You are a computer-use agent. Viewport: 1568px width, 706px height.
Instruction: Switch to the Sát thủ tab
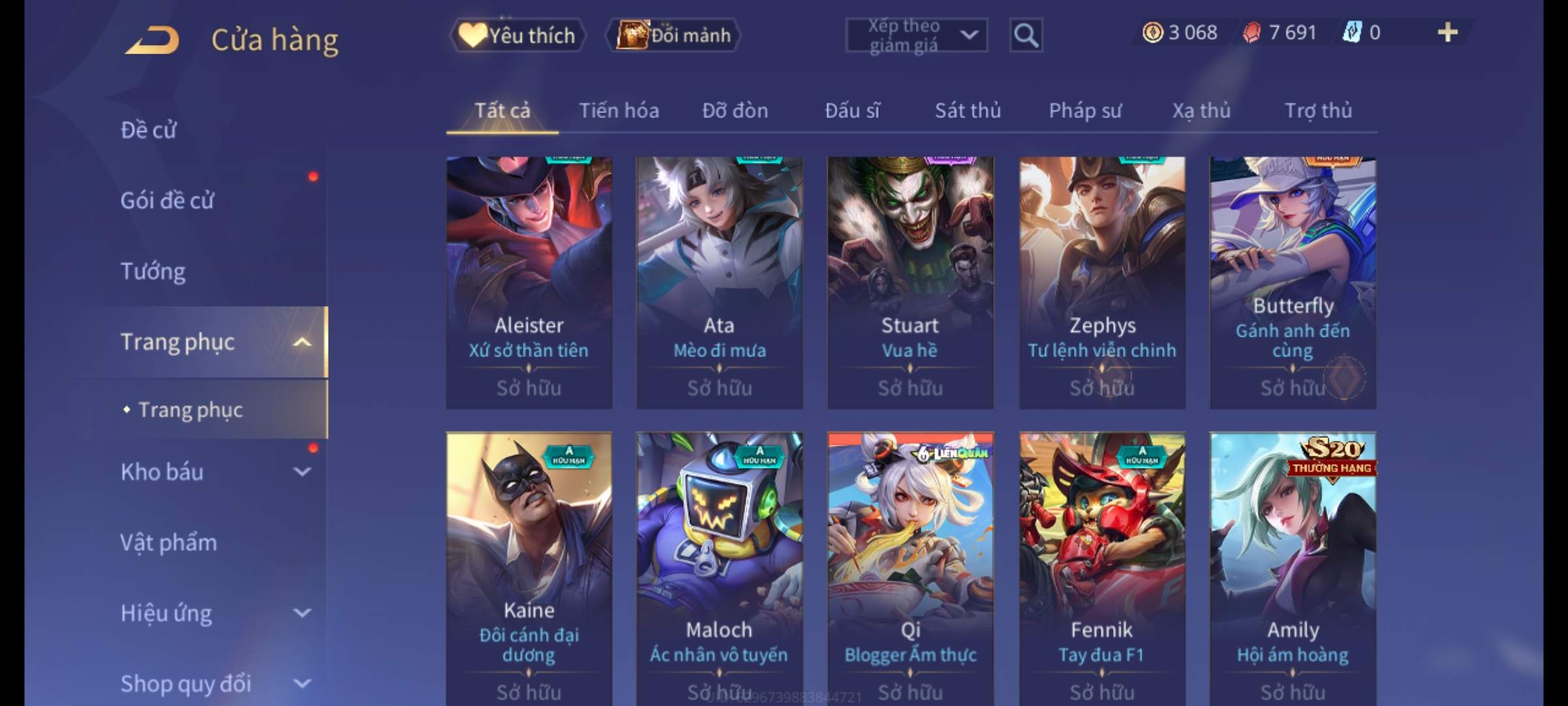click(968, 110)
